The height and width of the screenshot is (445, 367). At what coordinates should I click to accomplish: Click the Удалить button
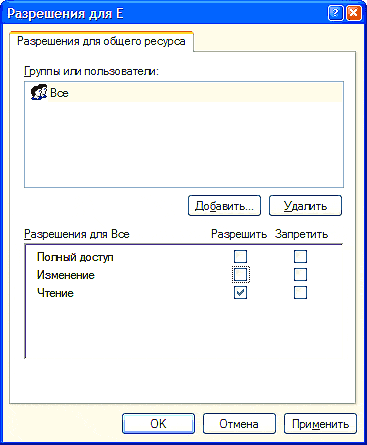pyautogui.click(x=305, y=206)
